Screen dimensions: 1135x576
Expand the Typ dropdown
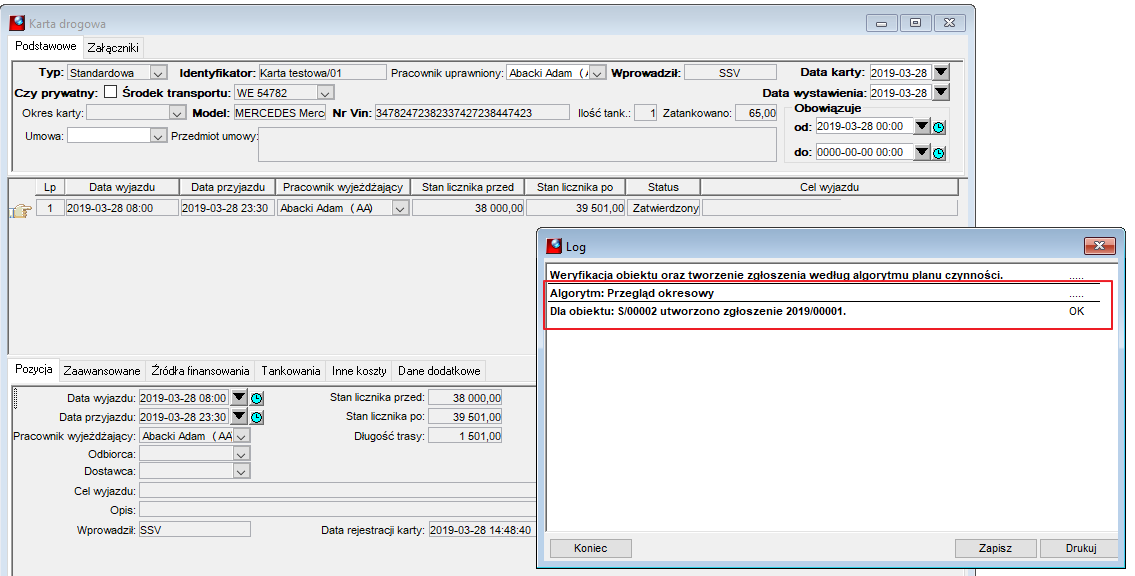[x=159, y=73]
